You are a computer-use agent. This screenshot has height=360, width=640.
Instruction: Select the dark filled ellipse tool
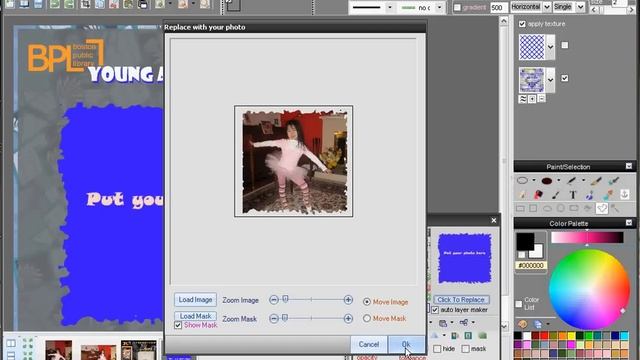click(547, 181)
